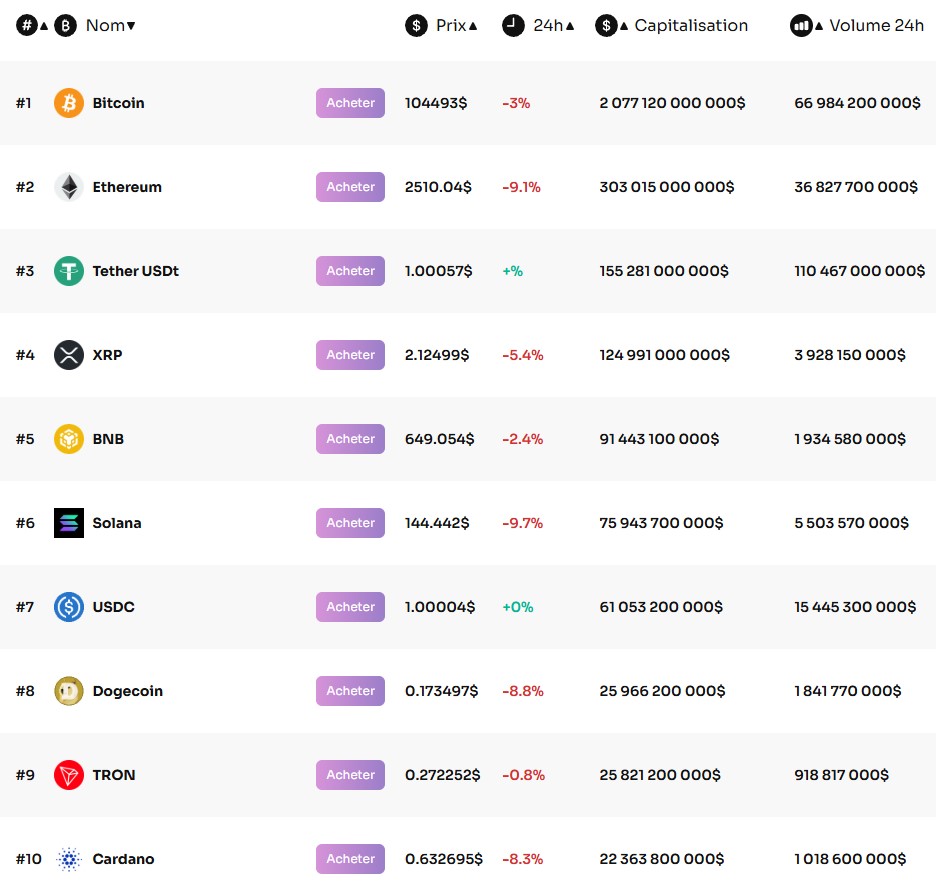Click the BNB coin logo
The height and width of the screenshot is (885, 936).
click(x=68, y=438)
